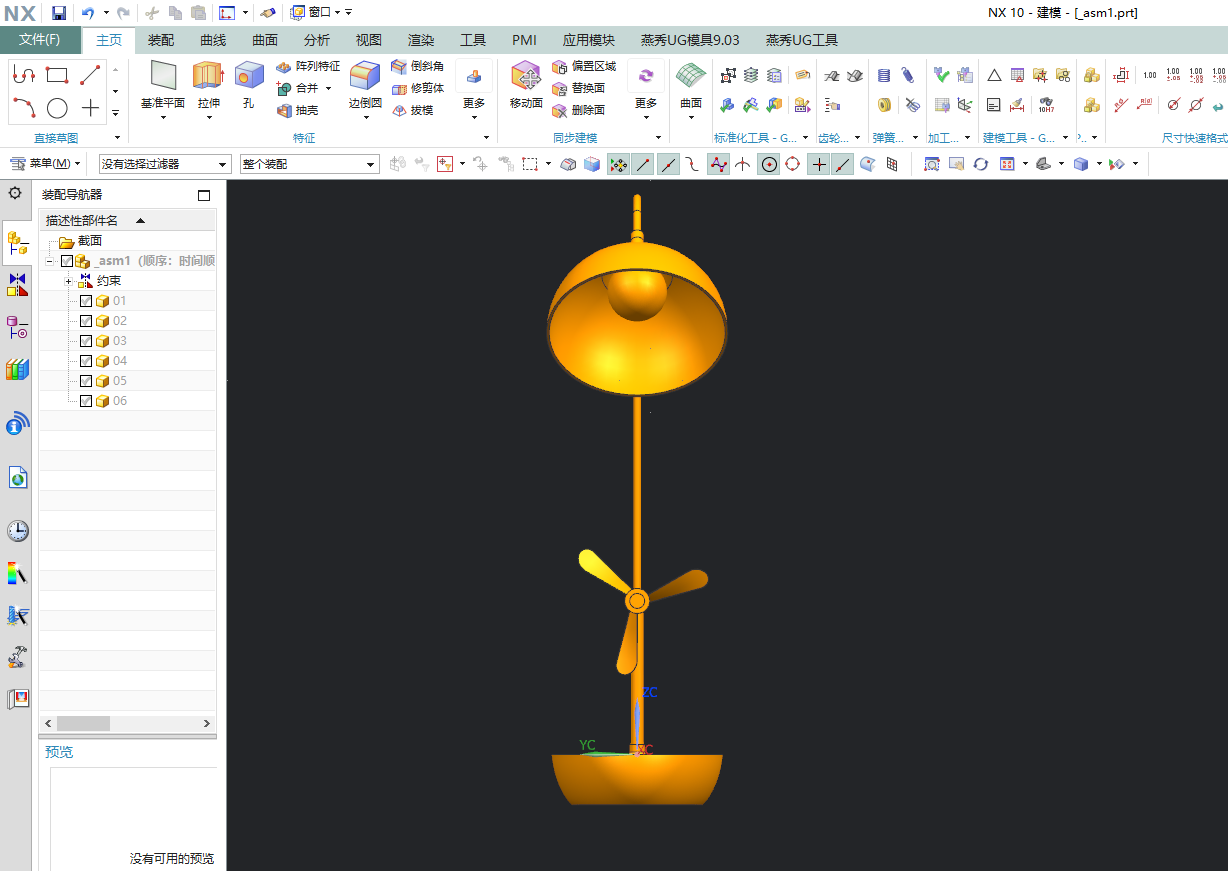Switch to the 渲染 render tab
1228x871 pixels.
point(421,40)
